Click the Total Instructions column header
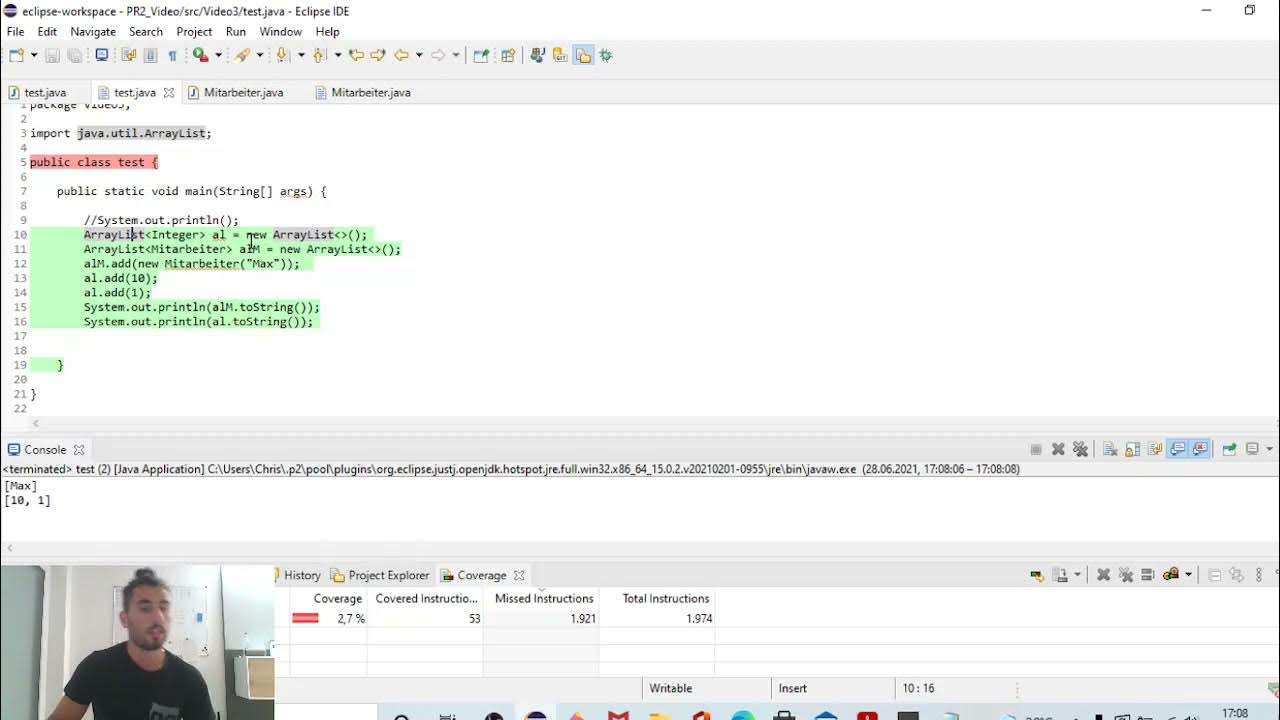 tap(657, 599)
